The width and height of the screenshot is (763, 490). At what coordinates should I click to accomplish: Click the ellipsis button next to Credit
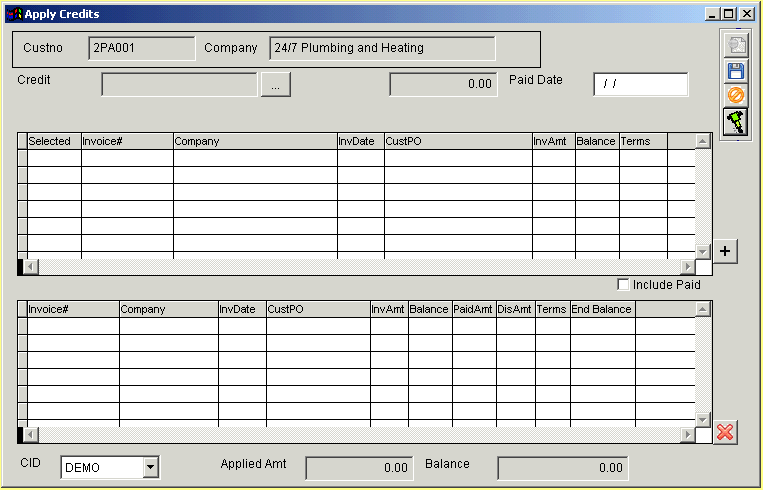pos(275,86)
